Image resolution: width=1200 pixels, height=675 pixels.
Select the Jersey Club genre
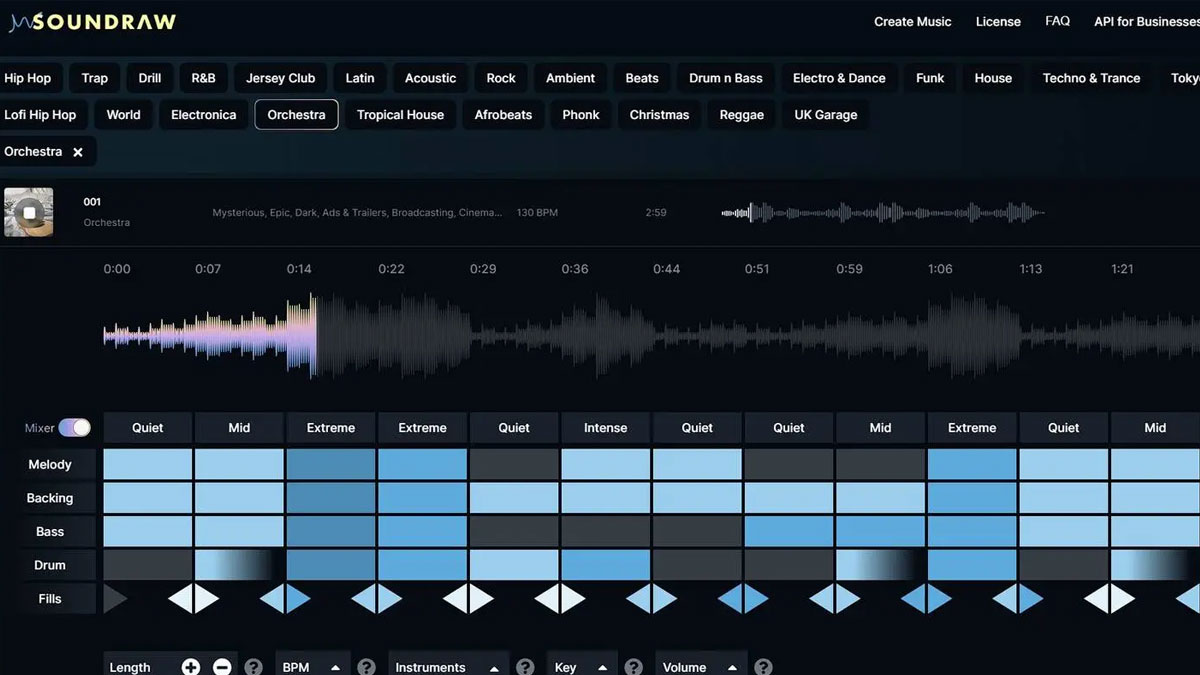click(280, 78)
